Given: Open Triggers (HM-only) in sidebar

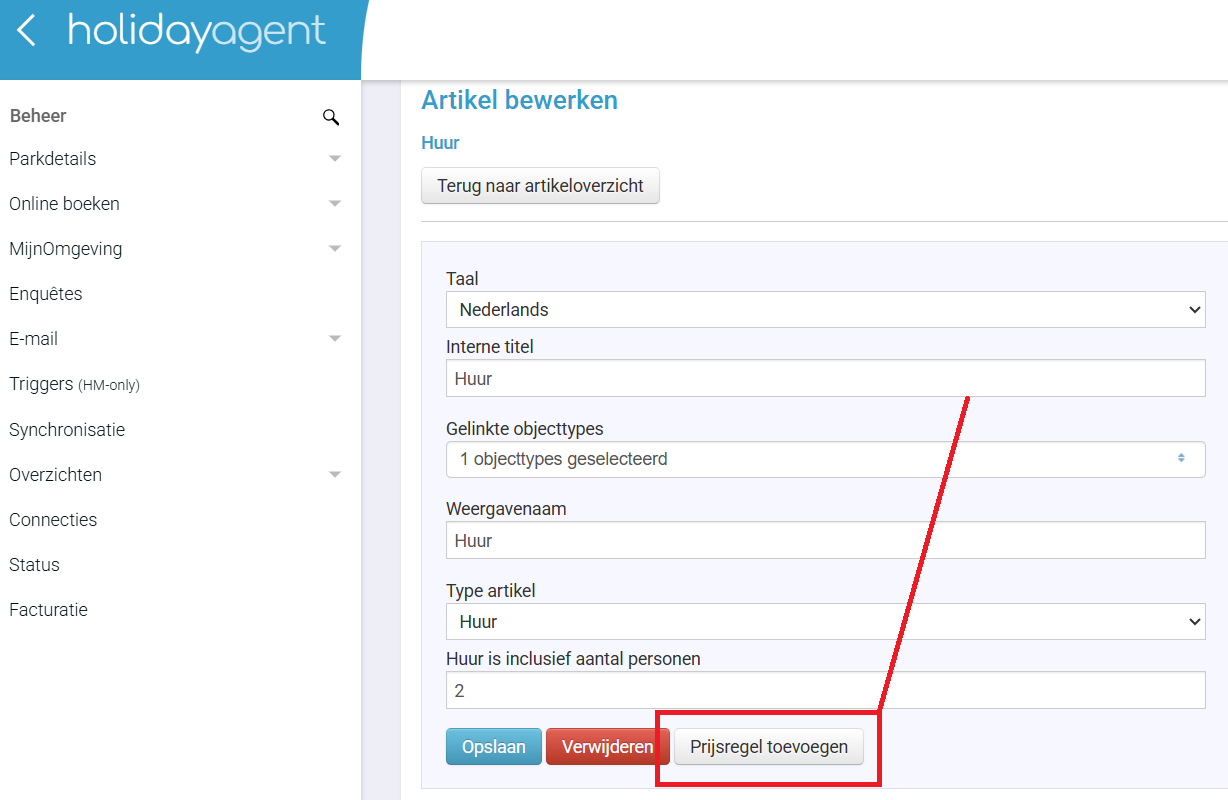Looking at the screenshot, I should point(74,384).
